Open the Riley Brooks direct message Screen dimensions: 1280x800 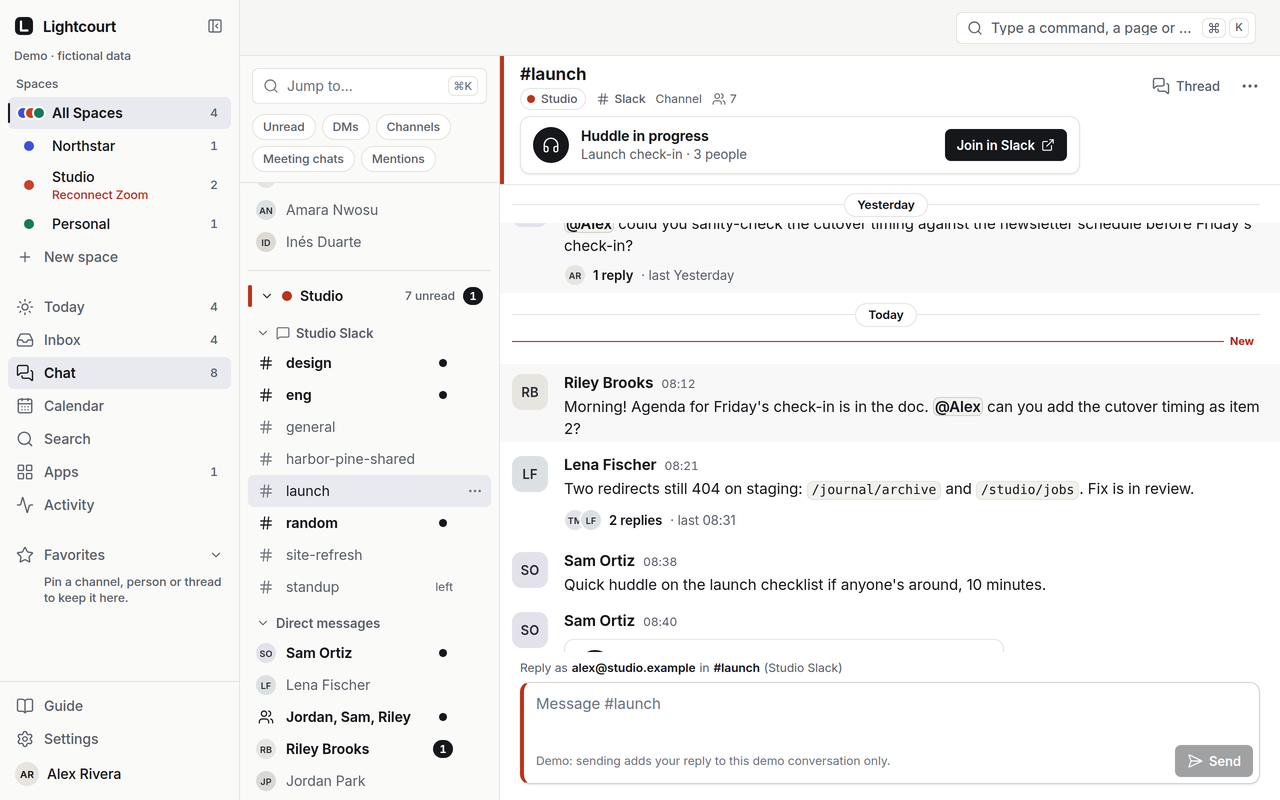click(x=369, y=749)
